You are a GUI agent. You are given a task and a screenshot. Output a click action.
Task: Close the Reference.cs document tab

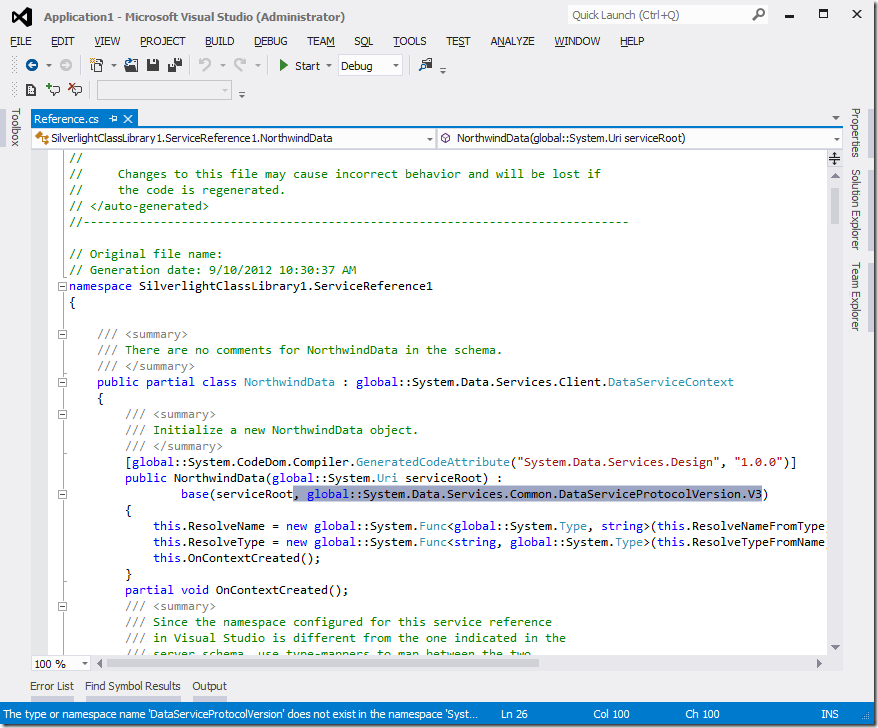(x=128, y=119)
